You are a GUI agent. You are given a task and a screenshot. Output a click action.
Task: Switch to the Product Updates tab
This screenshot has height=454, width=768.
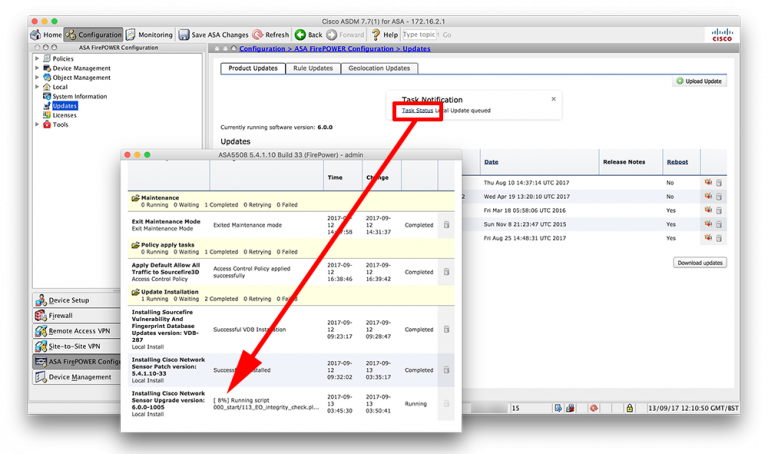(253, 68)
